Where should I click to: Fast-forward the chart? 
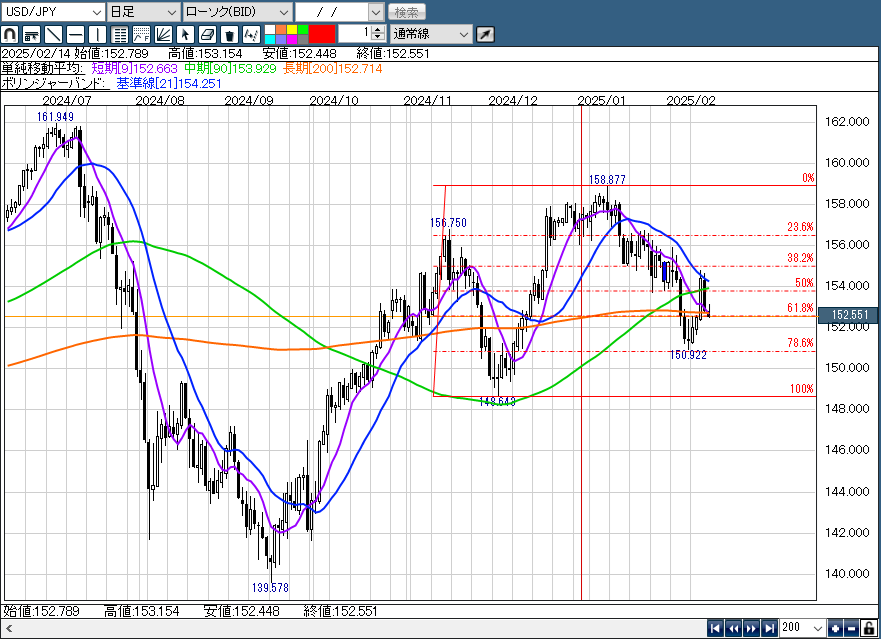(751, 628)
